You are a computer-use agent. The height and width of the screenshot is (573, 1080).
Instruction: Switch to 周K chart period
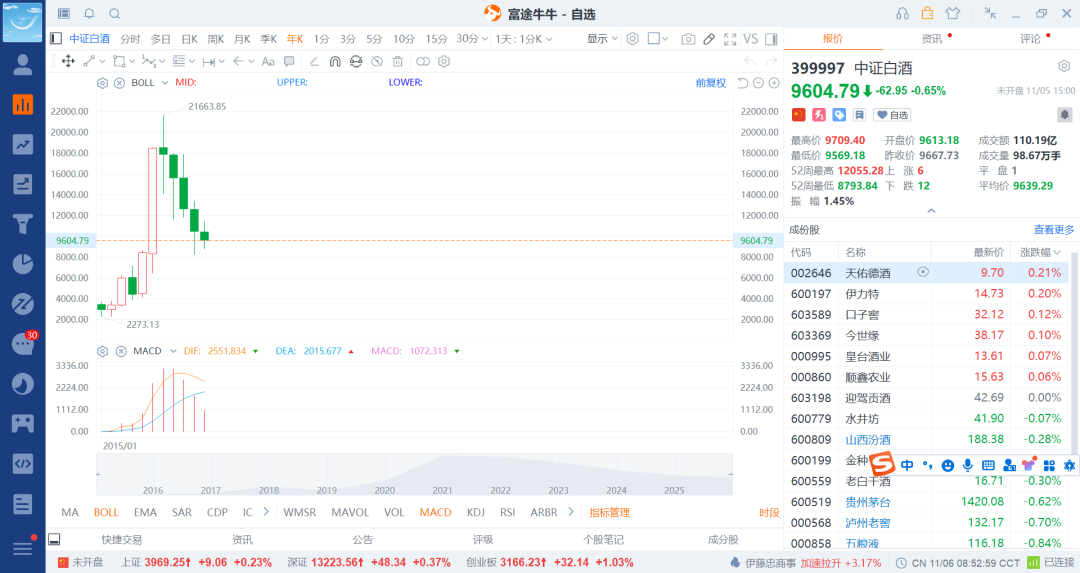[216, 39]
